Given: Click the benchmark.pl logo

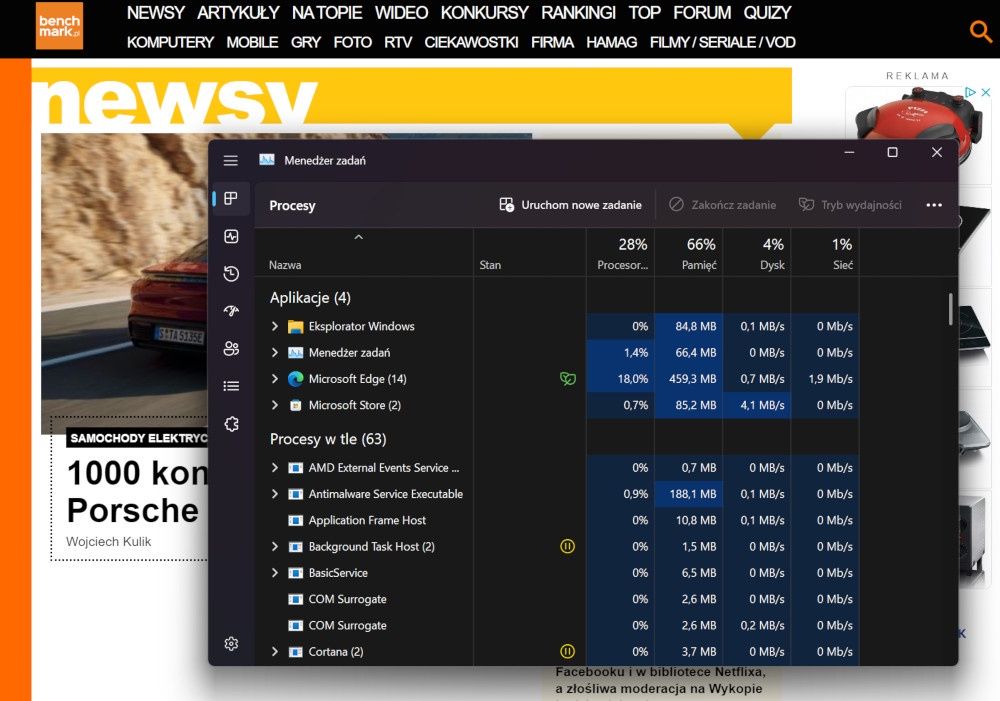Looking at the screenshot, I should [59, 26].
